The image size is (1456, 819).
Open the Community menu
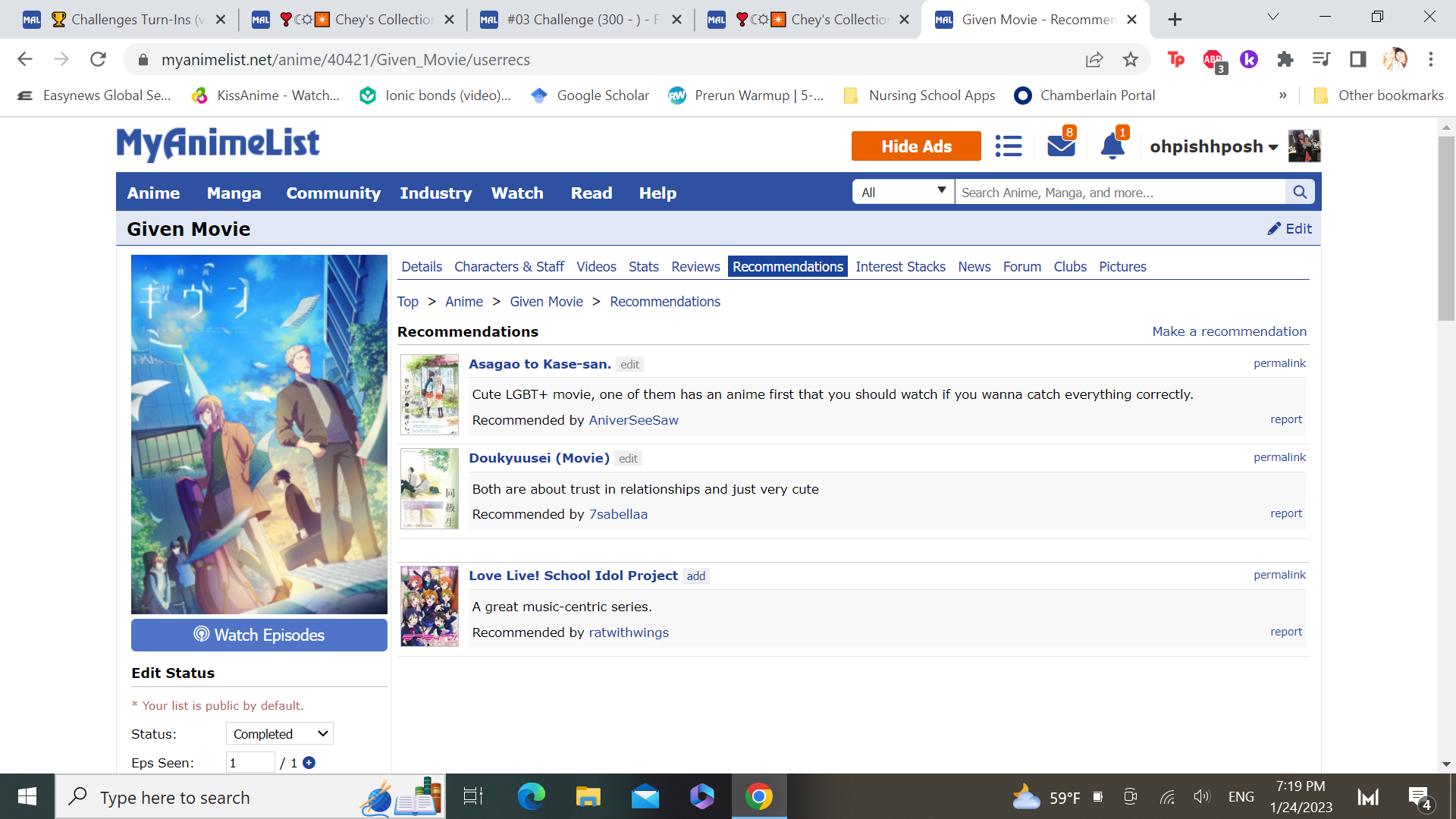[333, 193]
